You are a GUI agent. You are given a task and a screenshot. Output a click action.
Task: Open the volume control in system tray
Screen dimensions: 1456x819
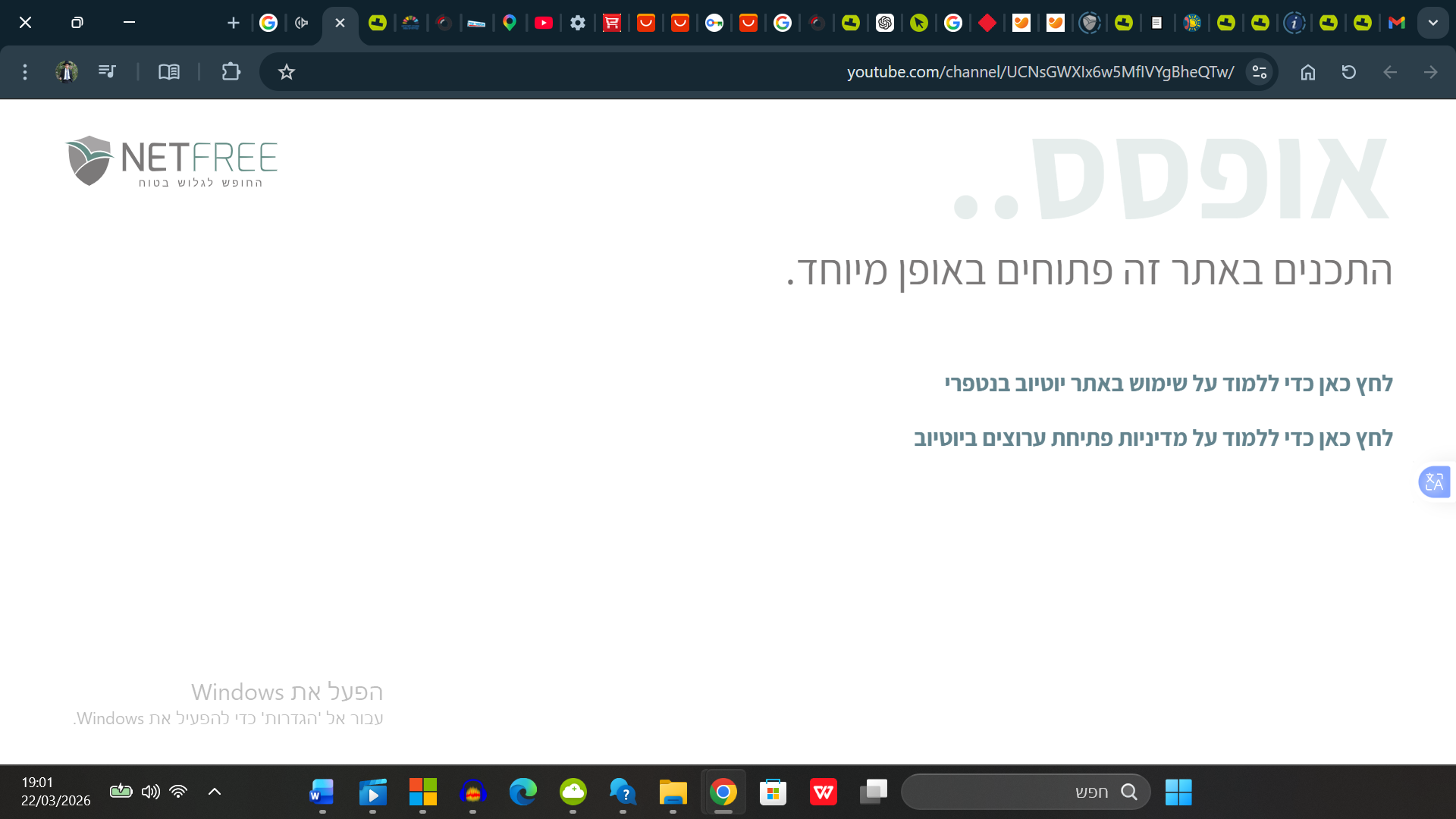point(150,792)
